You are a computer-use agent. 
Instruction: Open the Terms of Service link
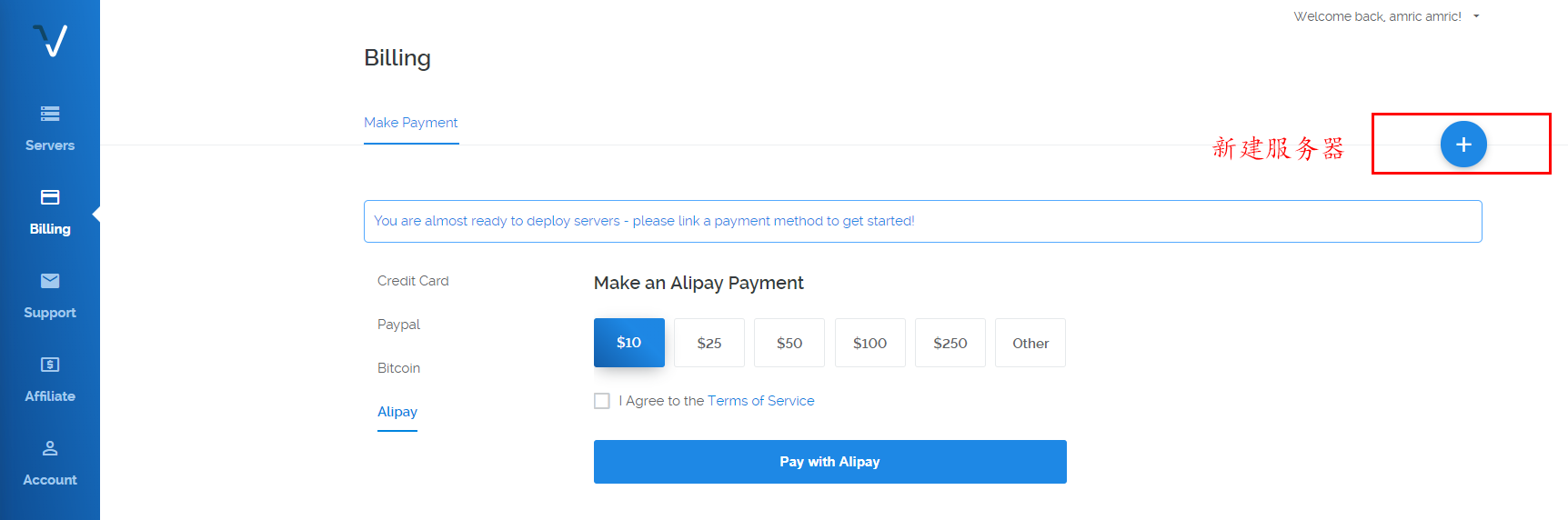(x=761, y=401)
